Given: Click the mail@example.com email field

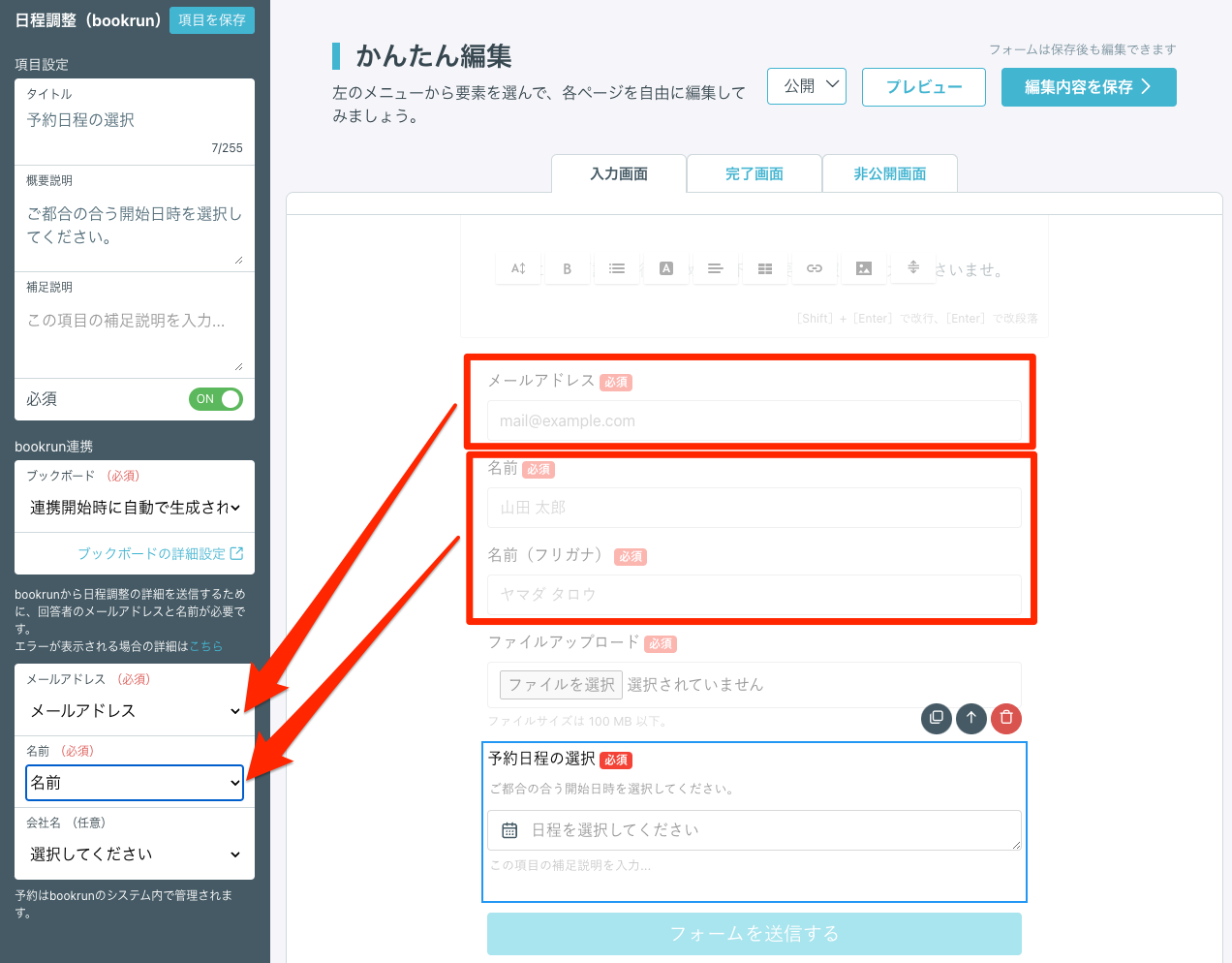Looking at the screenshot, I should (x=755, y=420).
